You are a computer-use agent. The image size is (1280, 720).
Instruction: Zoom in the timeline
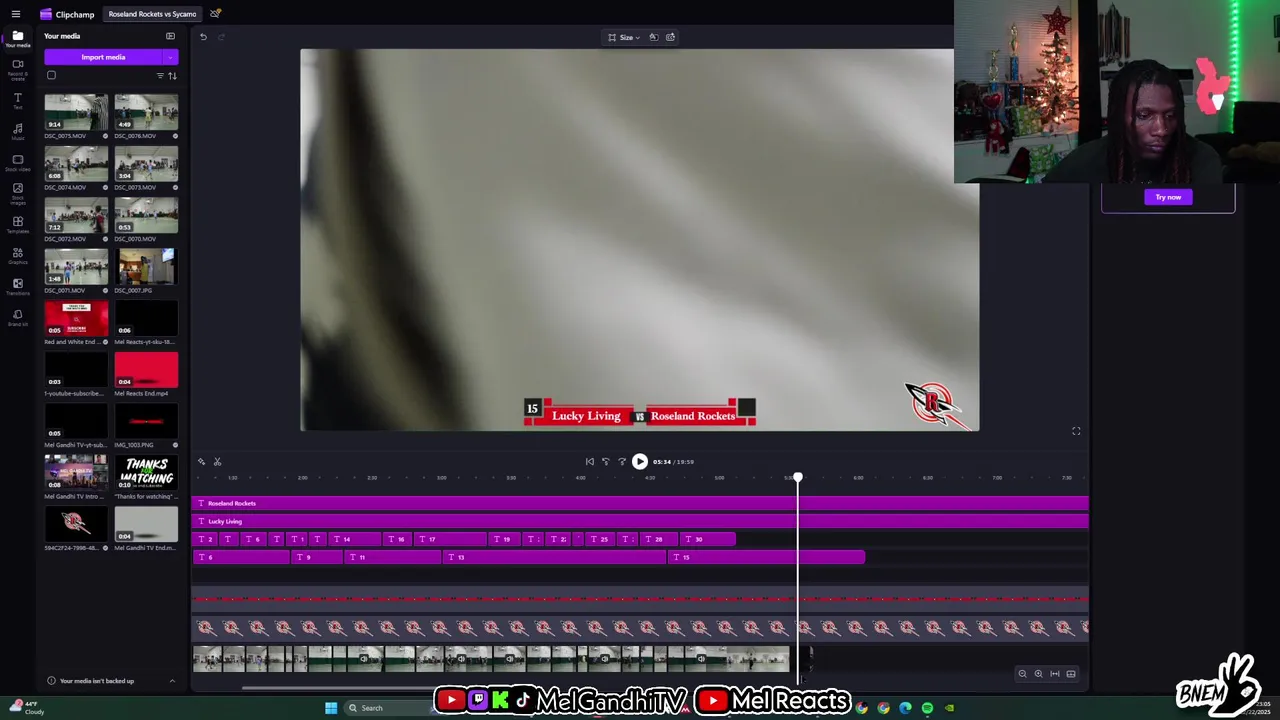tap(1038, 674)
